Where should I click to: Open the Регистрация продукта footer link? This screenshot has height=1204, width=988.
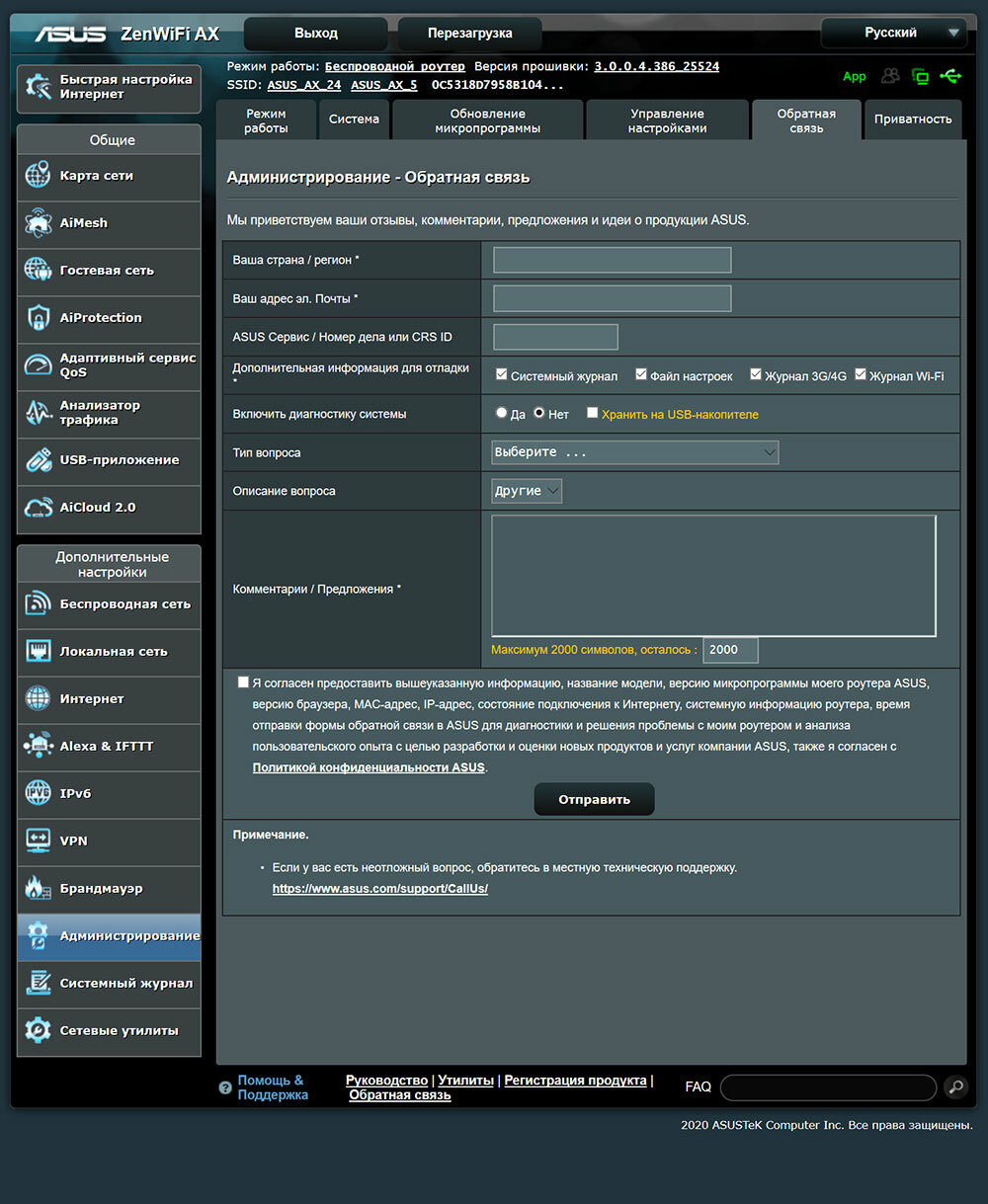coord(575,1081)
